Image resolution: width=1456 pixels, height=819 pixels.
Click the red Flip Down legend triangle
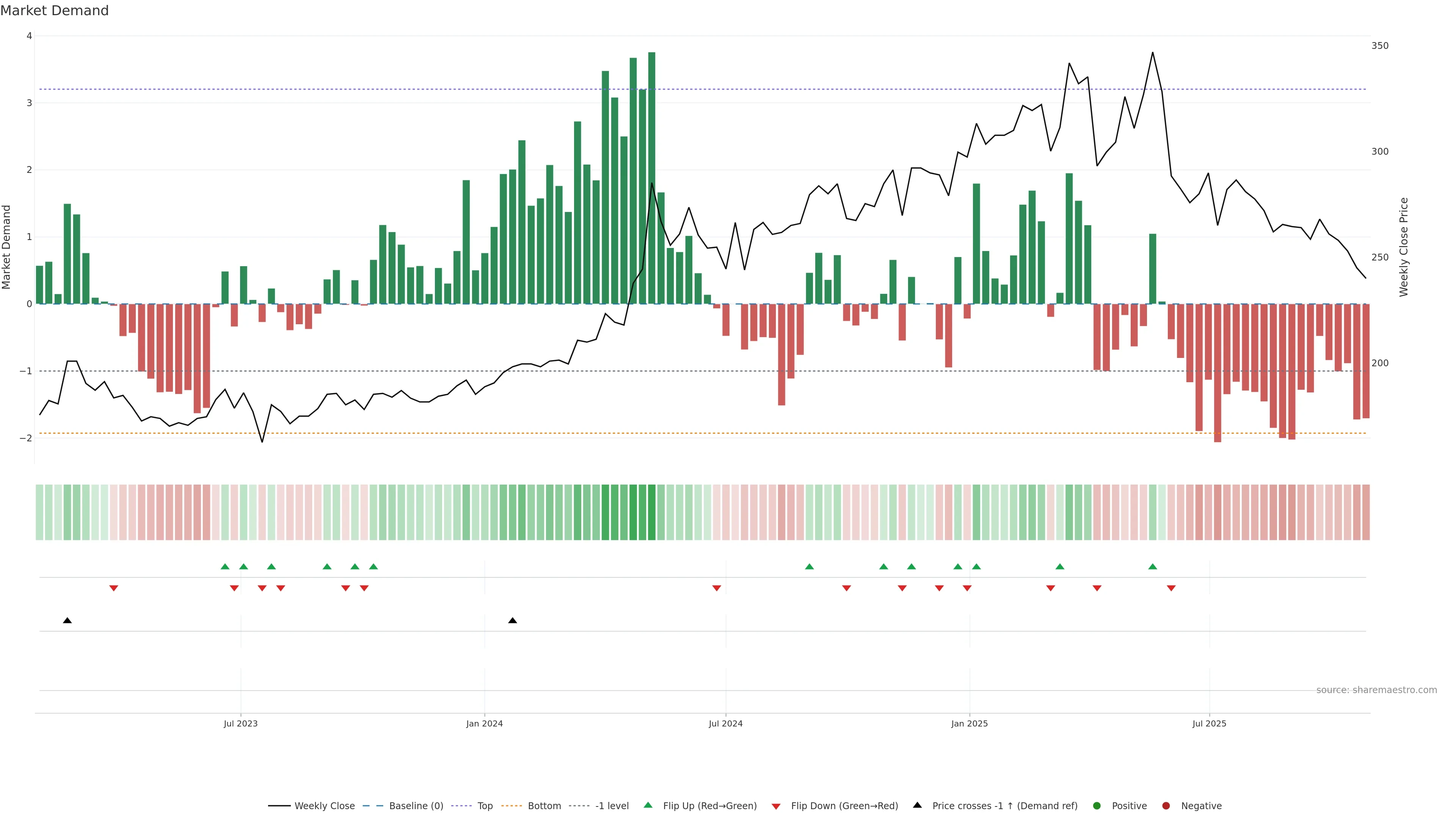click(776, 806)
